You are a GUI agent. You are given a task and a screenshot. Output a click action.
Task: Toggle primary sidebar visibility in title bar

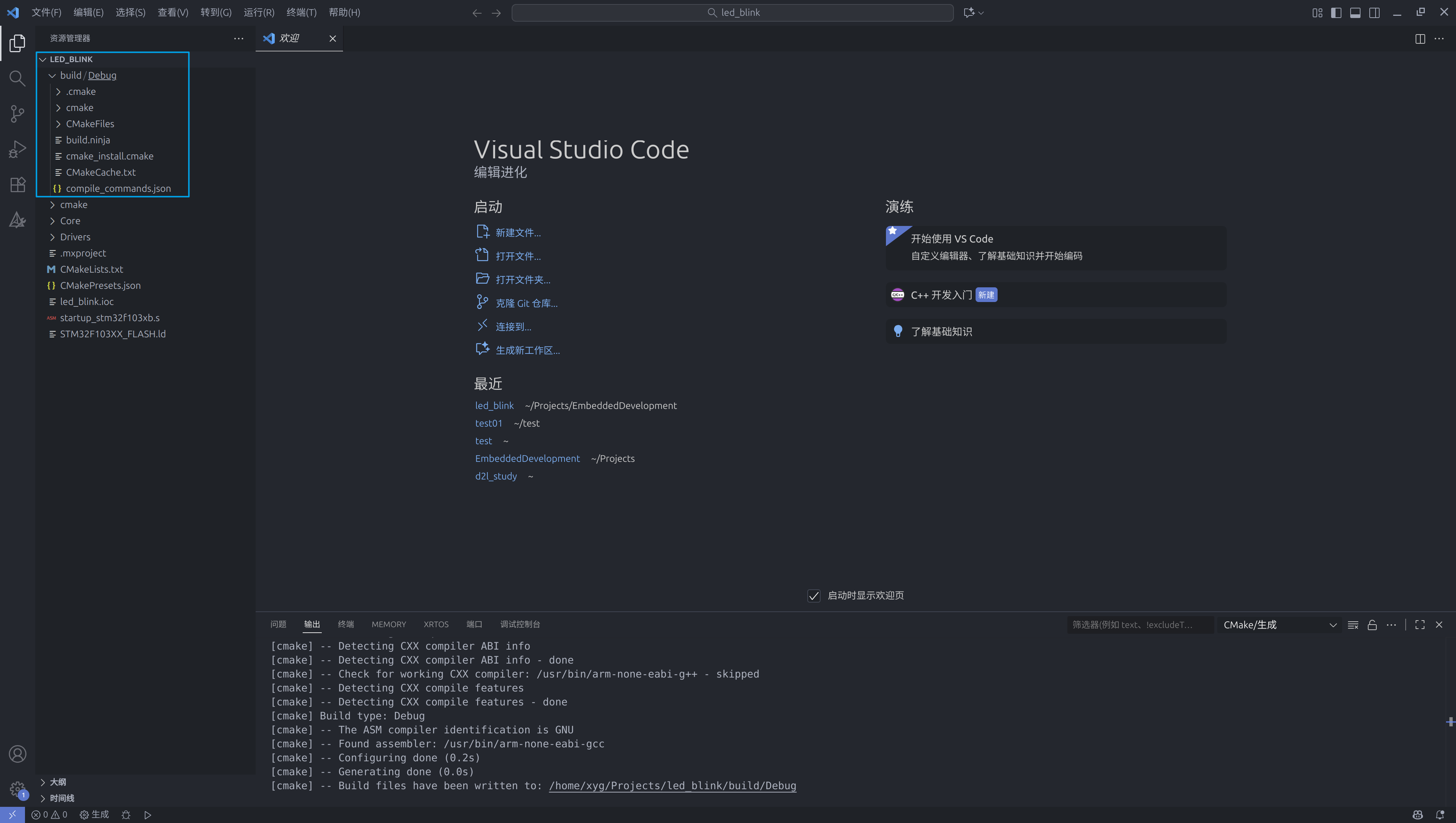(1336, 12)
